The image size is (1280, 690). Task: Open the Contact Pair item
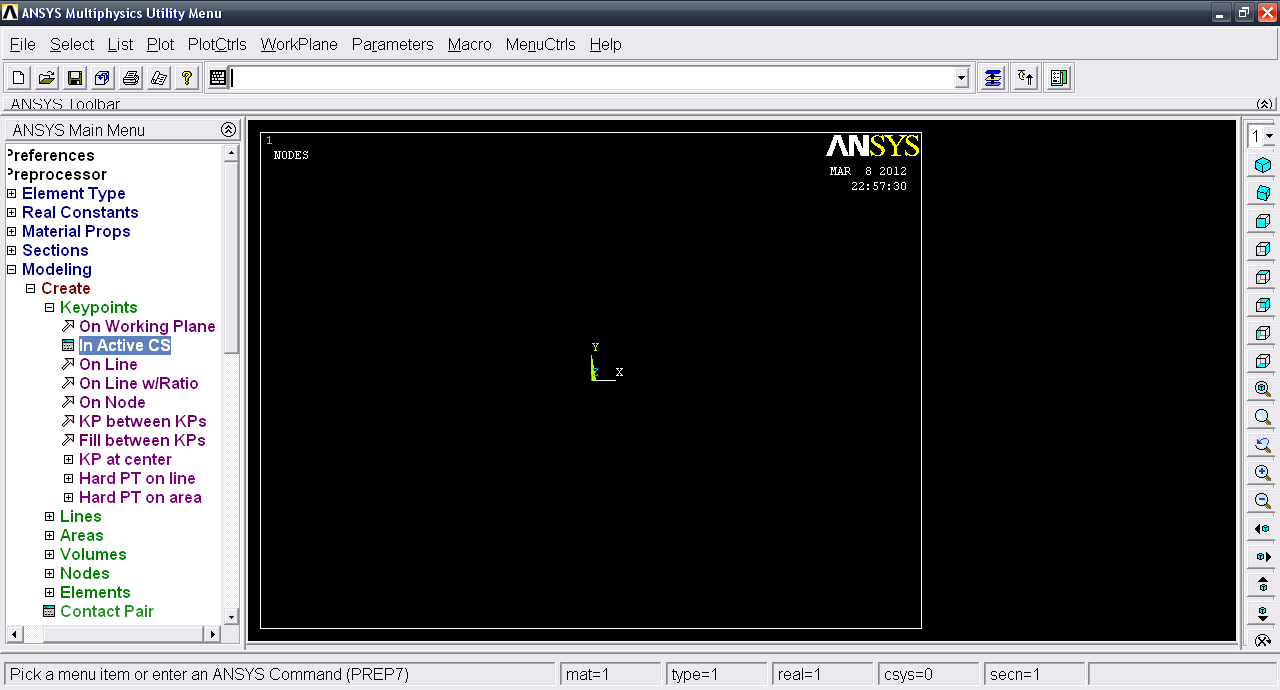(x=106, y=612)
